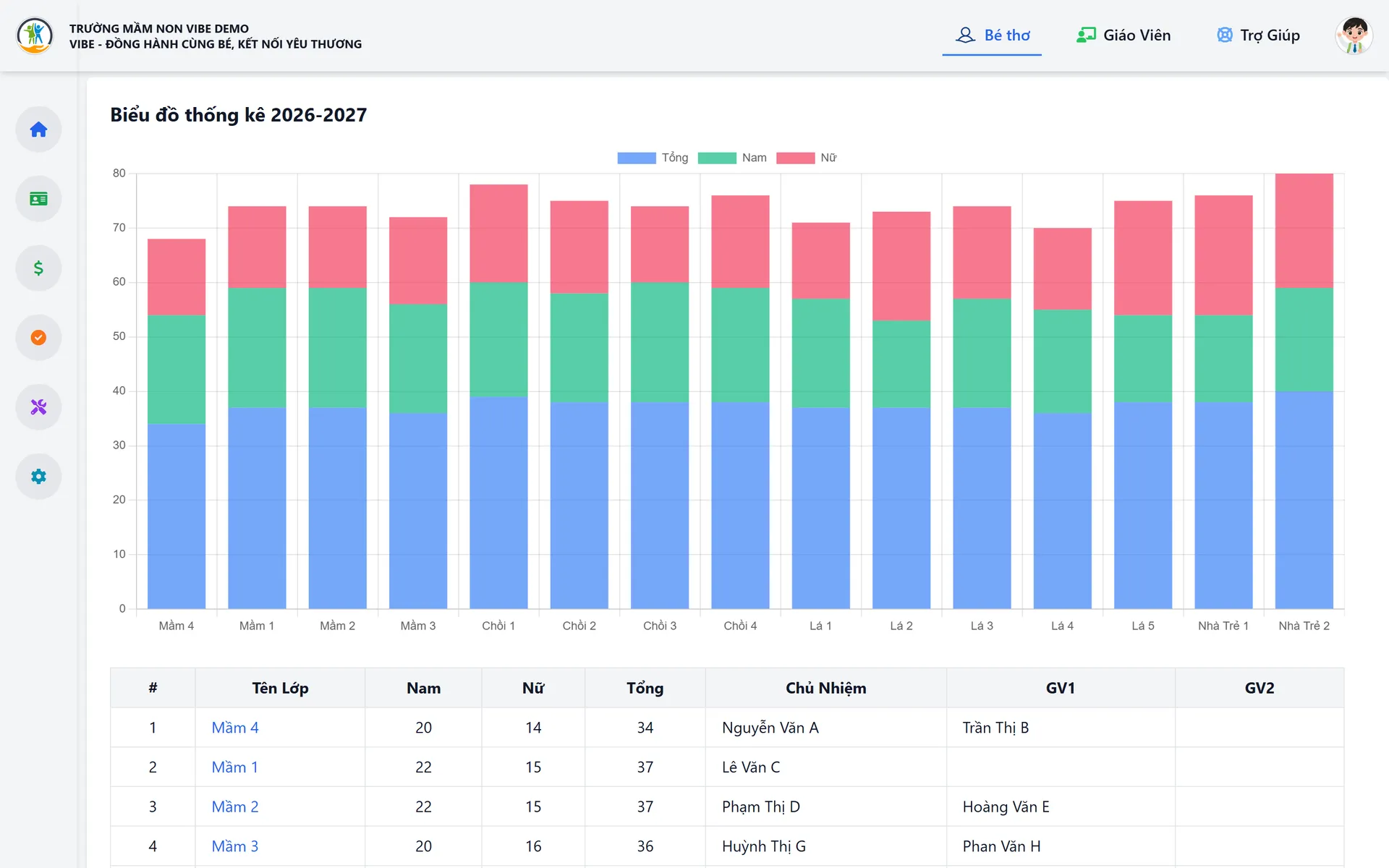Screen dimensions: 1389x868
Task: Click the school logo icon
Action: [x=35, y=35]
